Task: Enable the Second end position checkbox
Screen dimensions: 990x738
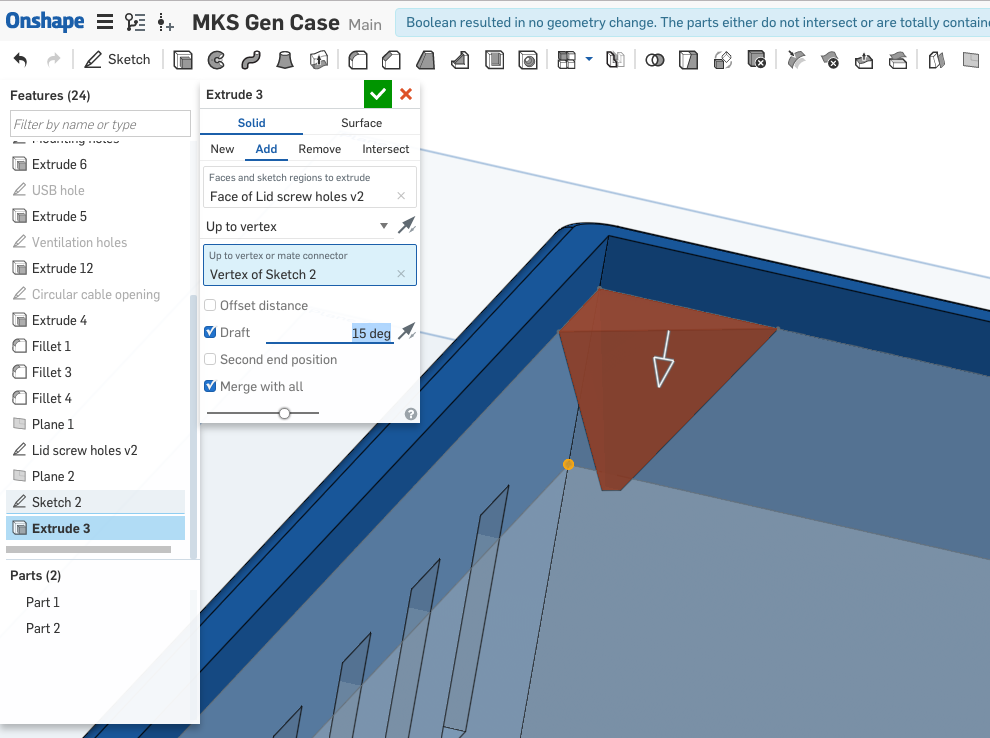Action: coord(210,359)
